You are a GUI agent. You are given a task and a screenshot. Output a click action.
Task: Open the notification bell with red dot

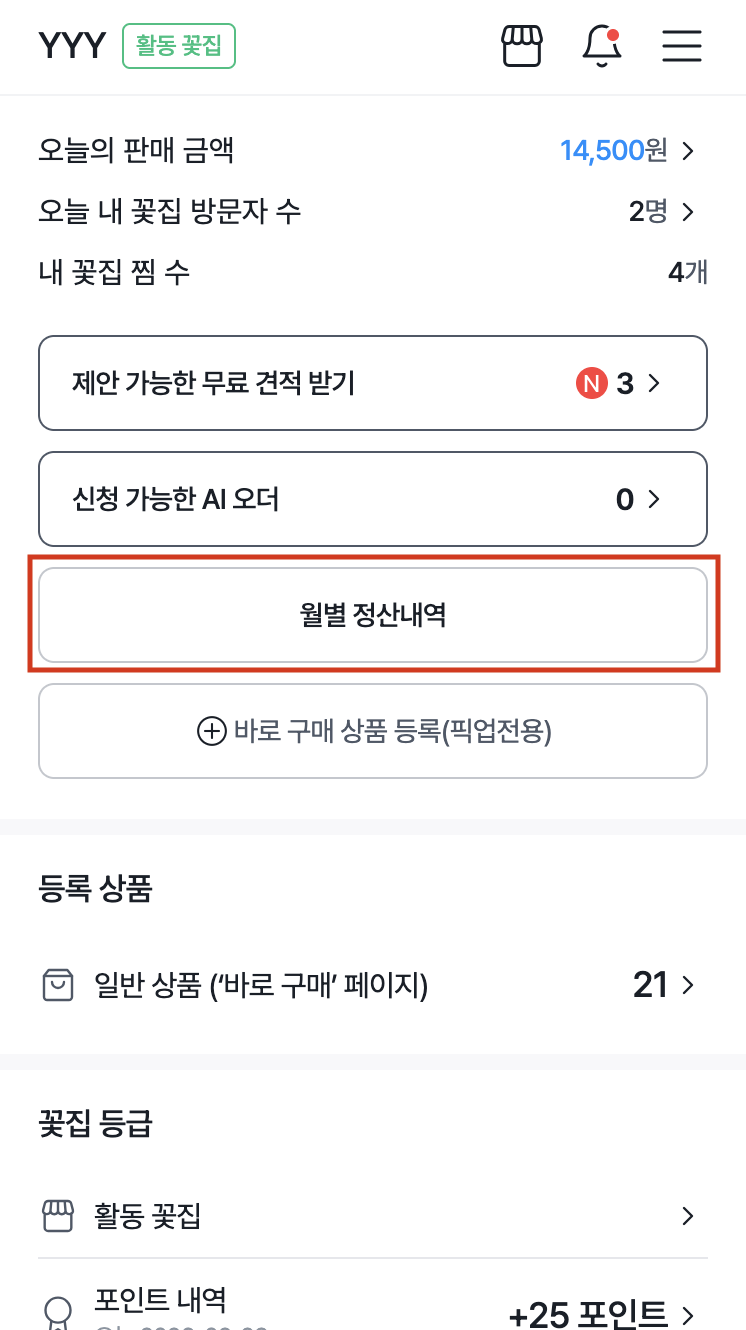tap(602, 47)
